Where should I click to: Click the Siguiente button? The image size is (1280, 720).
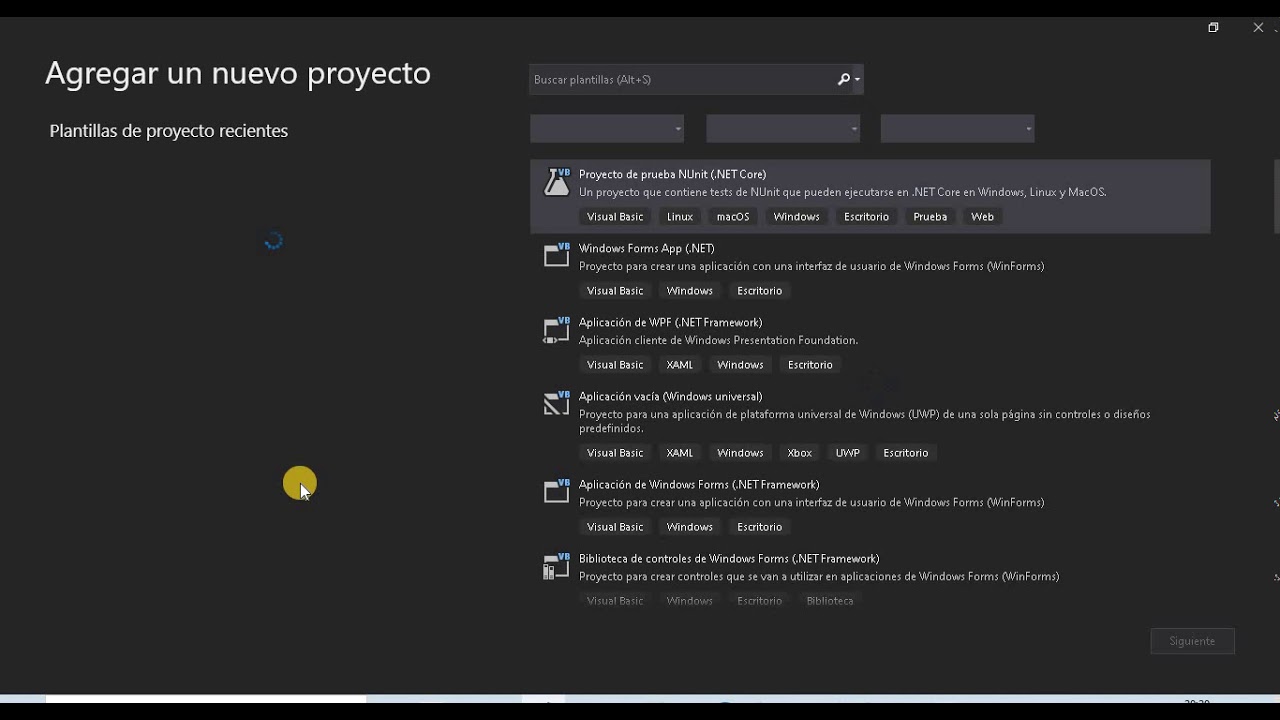[x=1192, y=641]
